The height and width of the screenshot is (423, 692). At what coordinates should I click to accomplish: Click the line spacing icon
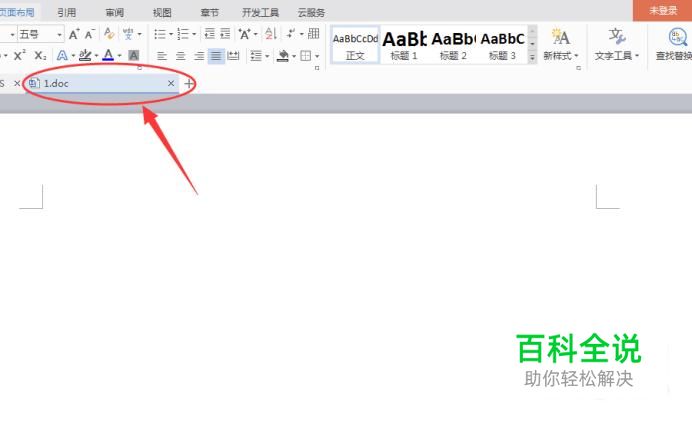pos(256,56)
